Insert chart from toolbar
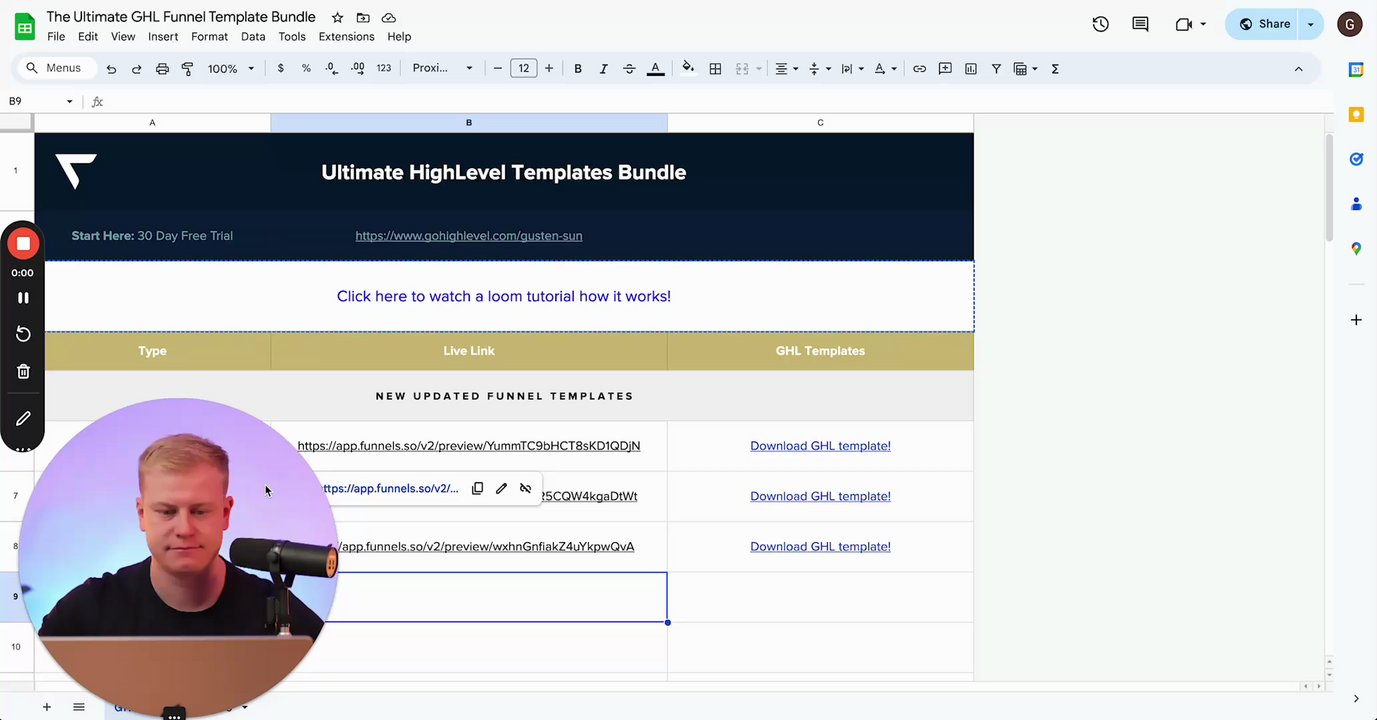The width and height of the screenshot is (1377, 720). 971,69
